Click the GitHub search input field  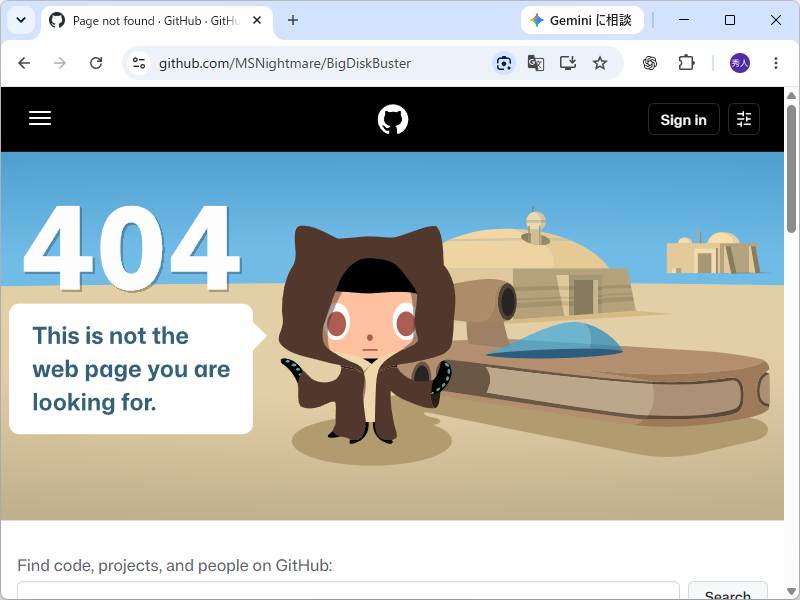[x=348, y=590]
